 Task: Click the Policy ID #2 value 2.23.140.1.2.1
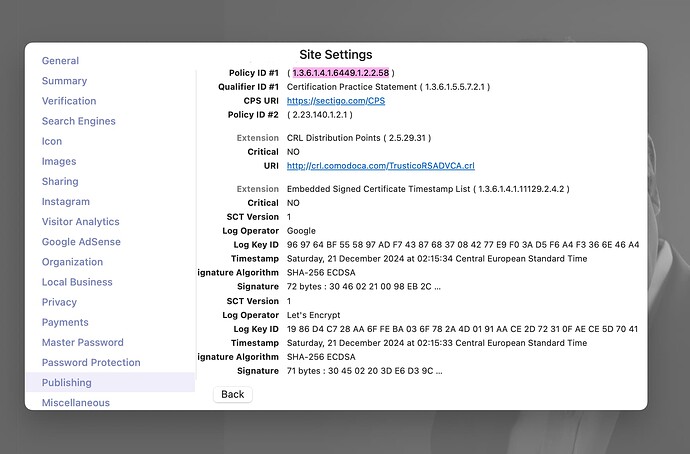tap(320, 115)
